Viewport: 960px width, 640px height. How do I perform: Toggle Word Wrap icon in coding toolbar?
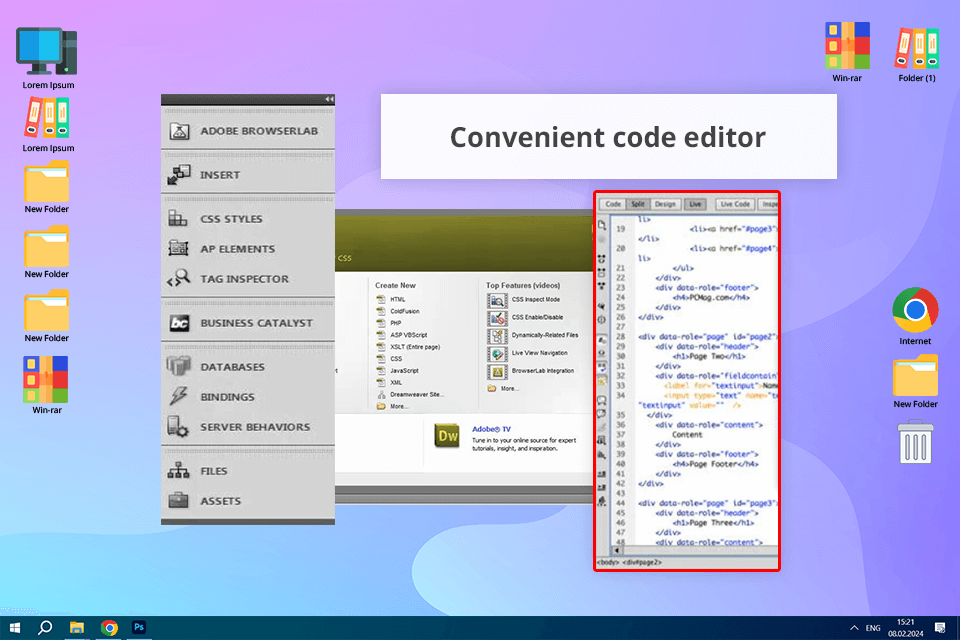point(602,367)
